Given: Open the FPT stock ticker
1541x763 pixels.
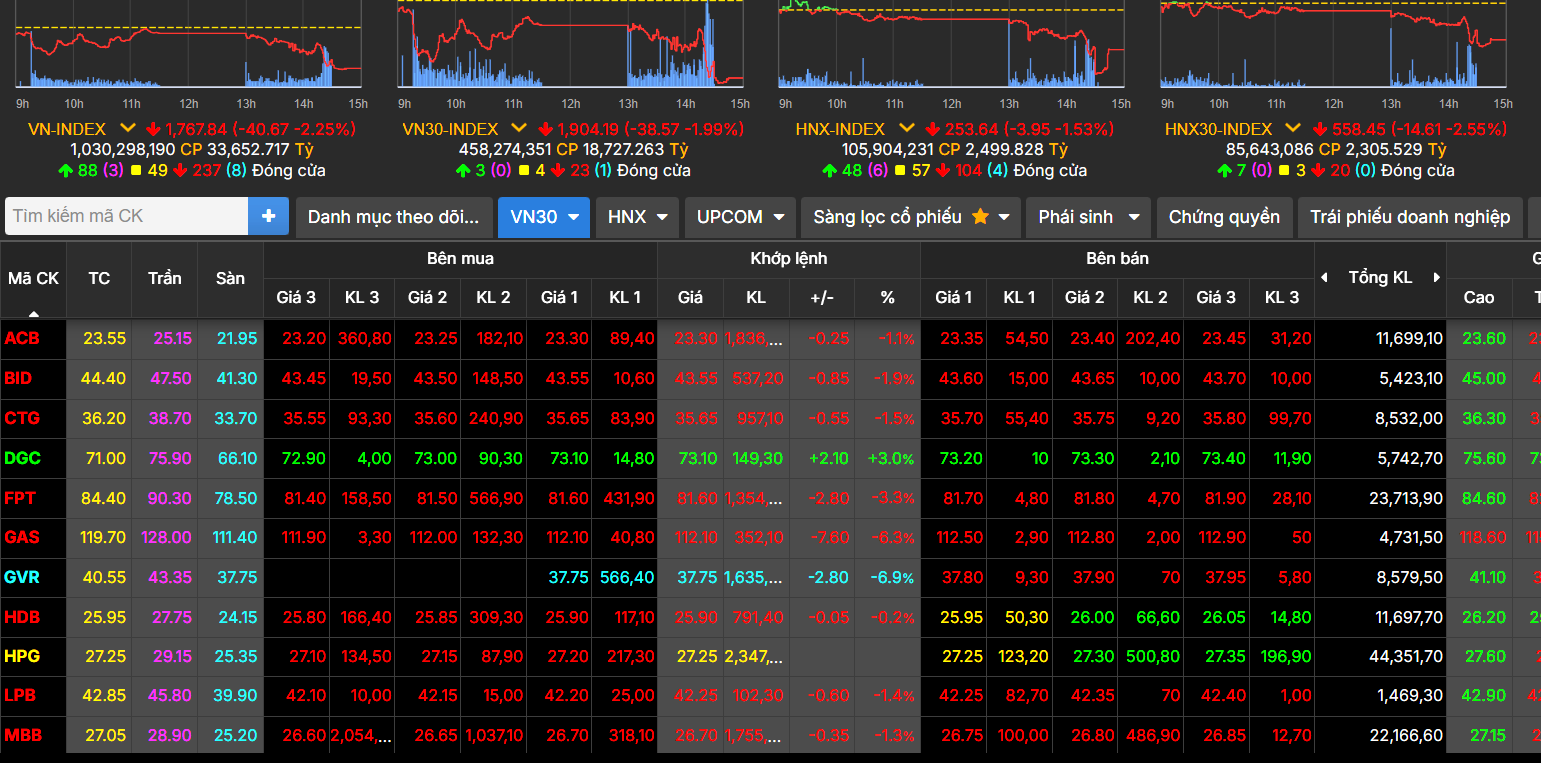Looking at the screenshot, I should pos(21,498).
